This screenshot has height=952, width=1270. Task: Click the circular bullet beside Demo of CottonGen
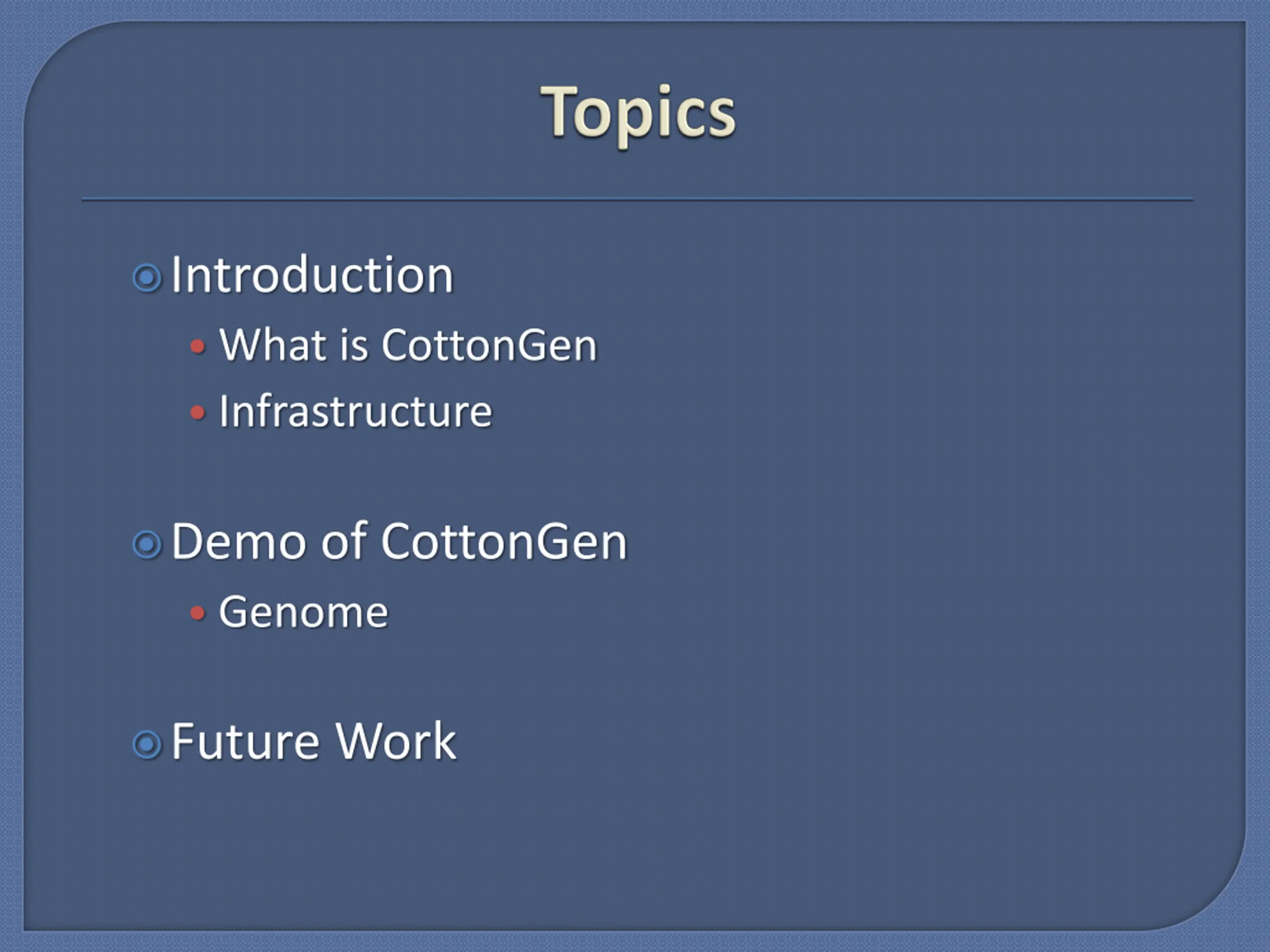(x=147, y=544)
